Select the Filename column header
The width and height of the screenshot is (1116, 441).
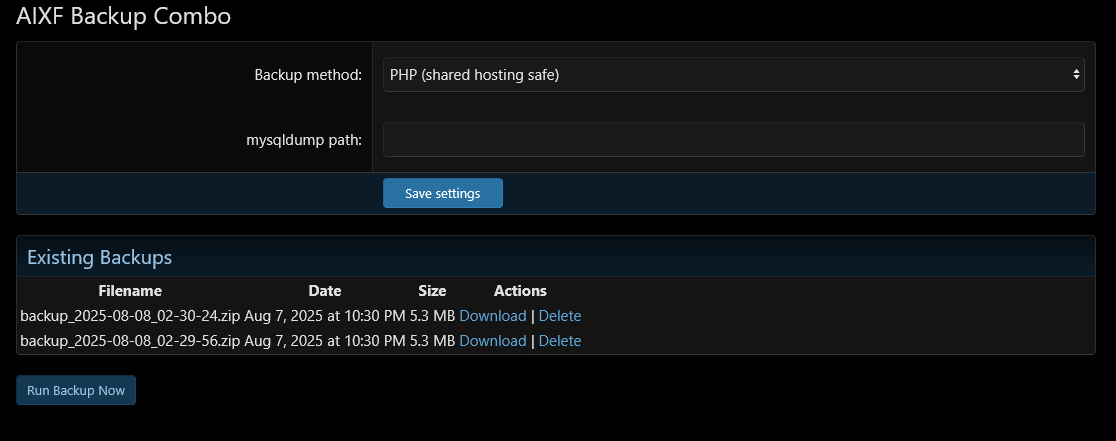(130, 291)
